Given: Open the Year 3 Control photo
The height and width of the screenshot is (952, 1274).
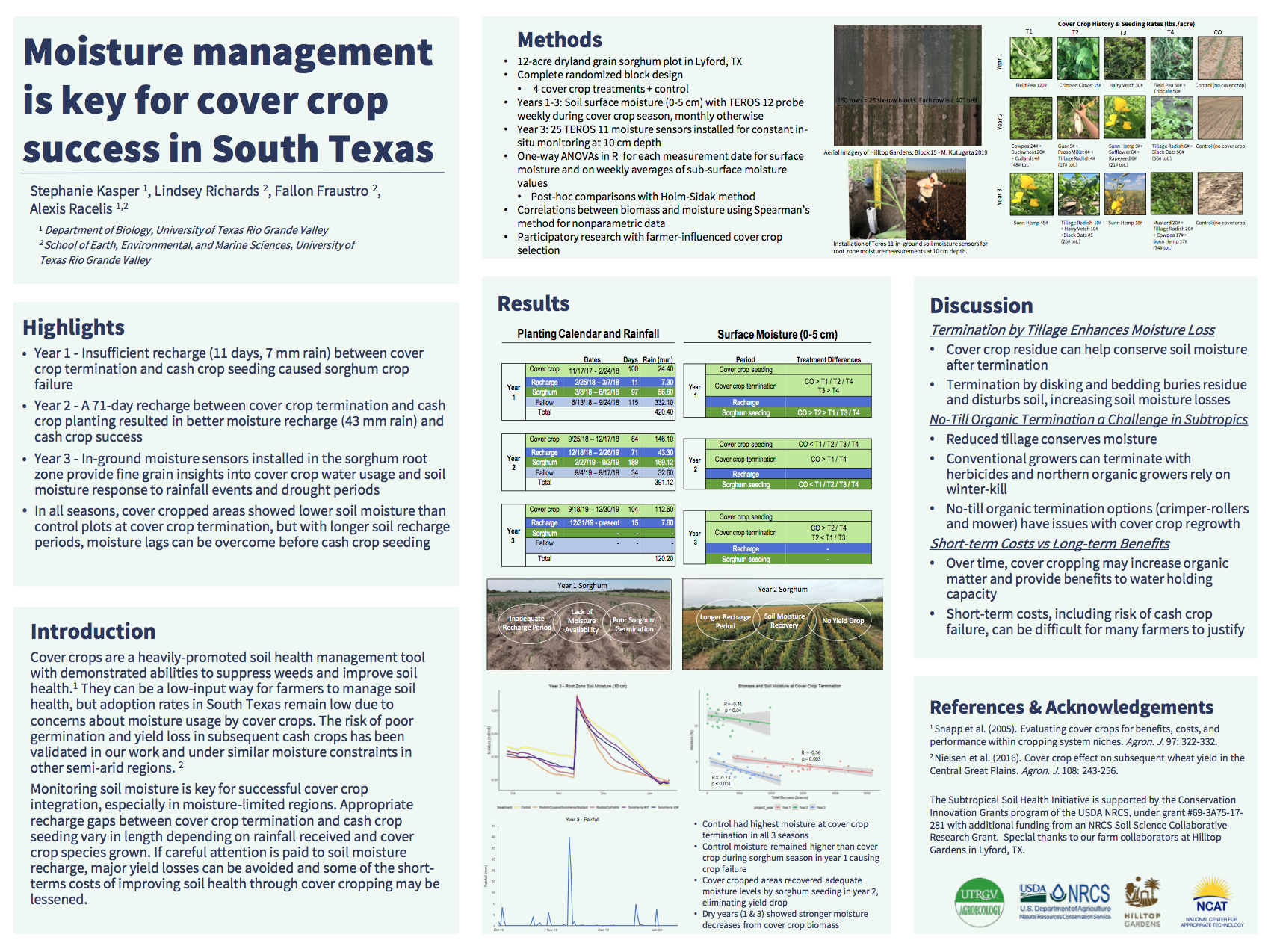Looking at the screenshot, I should click(x=1220, y=194).
